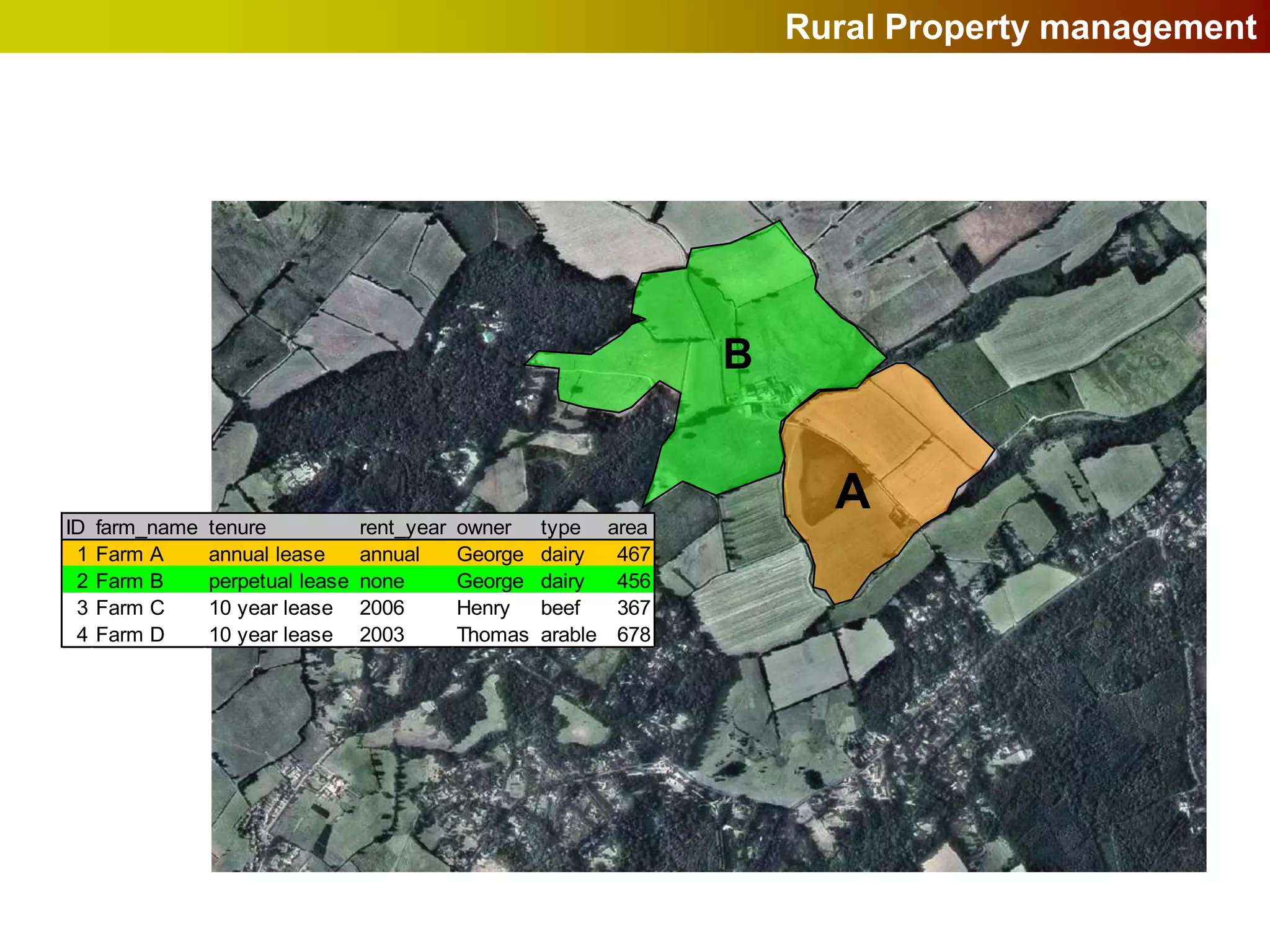The width and height of the screenshot is (1270, 952).
Task: Click Farm B's owner 'George' cell
Action: [x=490, y=581]
